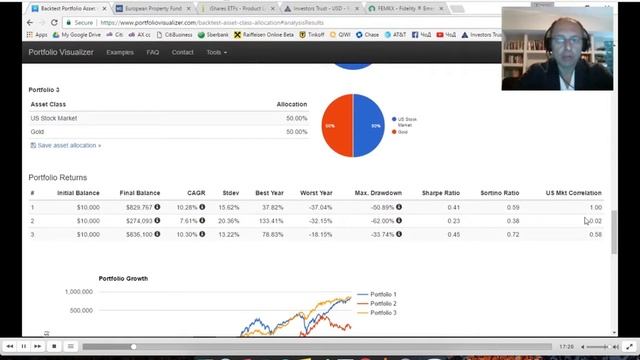Stop the video playback
The height and width of the screenshot is (360, 640).
coord(54,347)
